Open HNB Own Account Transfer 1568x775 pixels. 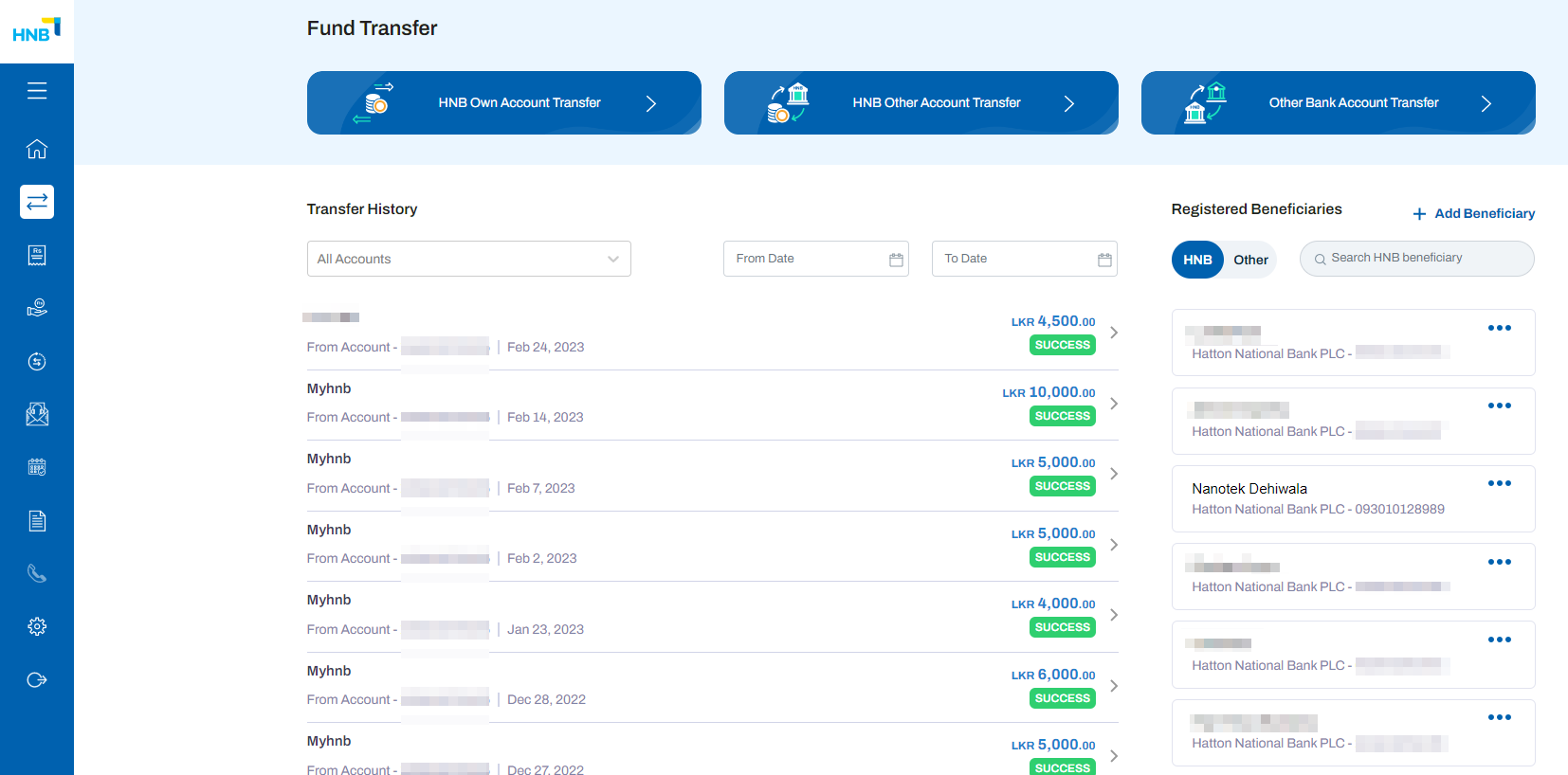pyautogui.click(x=504, y=102)
